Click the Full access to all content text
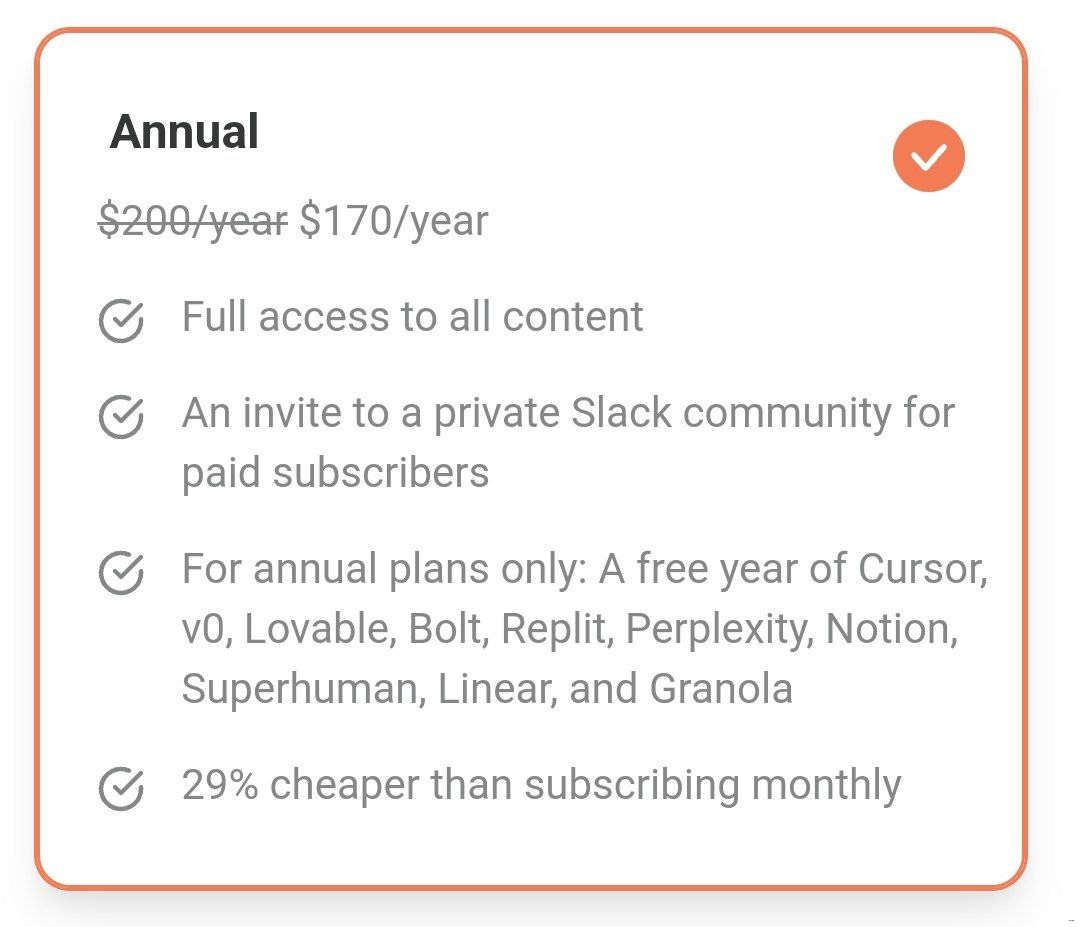Screen dimensions: 1080x927 [412, 317]
